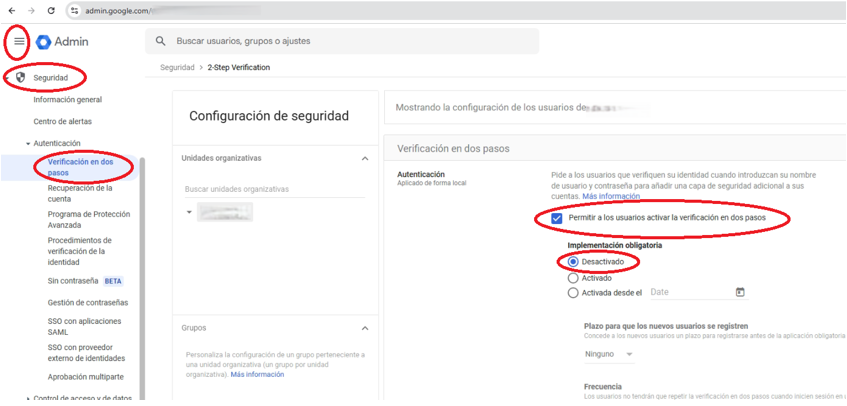
Task: Open site info icon in address bar
Action: click(x=75, y=10)
